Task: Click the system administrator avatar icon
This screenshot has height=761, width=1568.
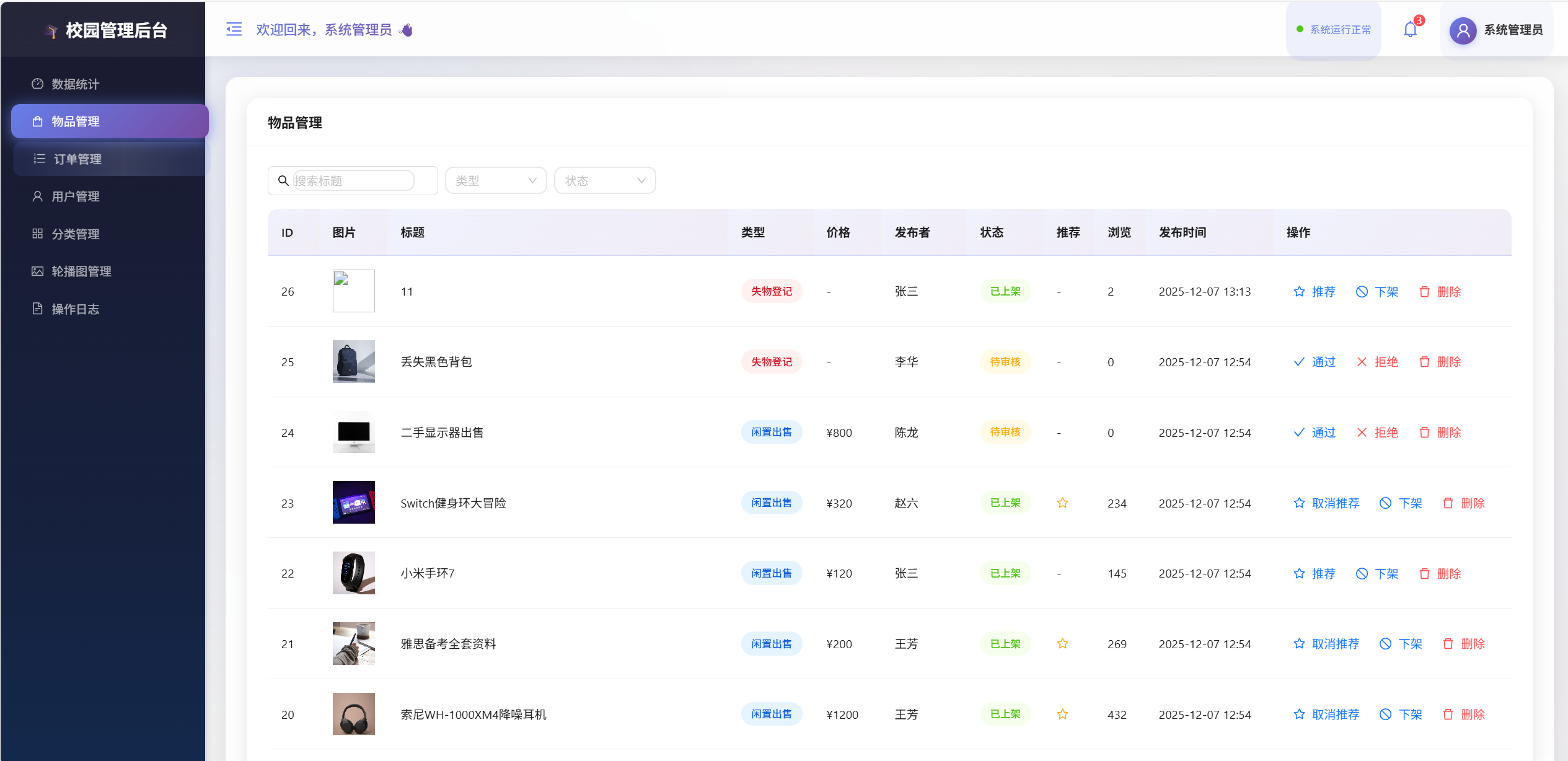Action: pyautogui.click(x=1463, y=30)
